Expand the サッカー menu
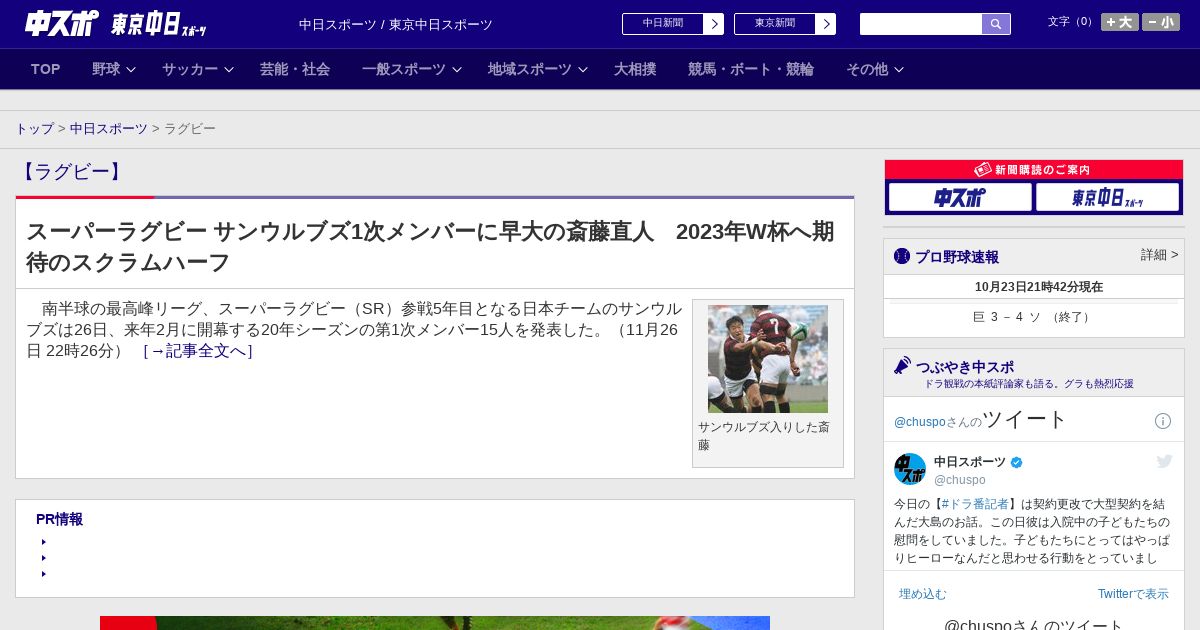1200x630 pixels. [x=197, y=69]
